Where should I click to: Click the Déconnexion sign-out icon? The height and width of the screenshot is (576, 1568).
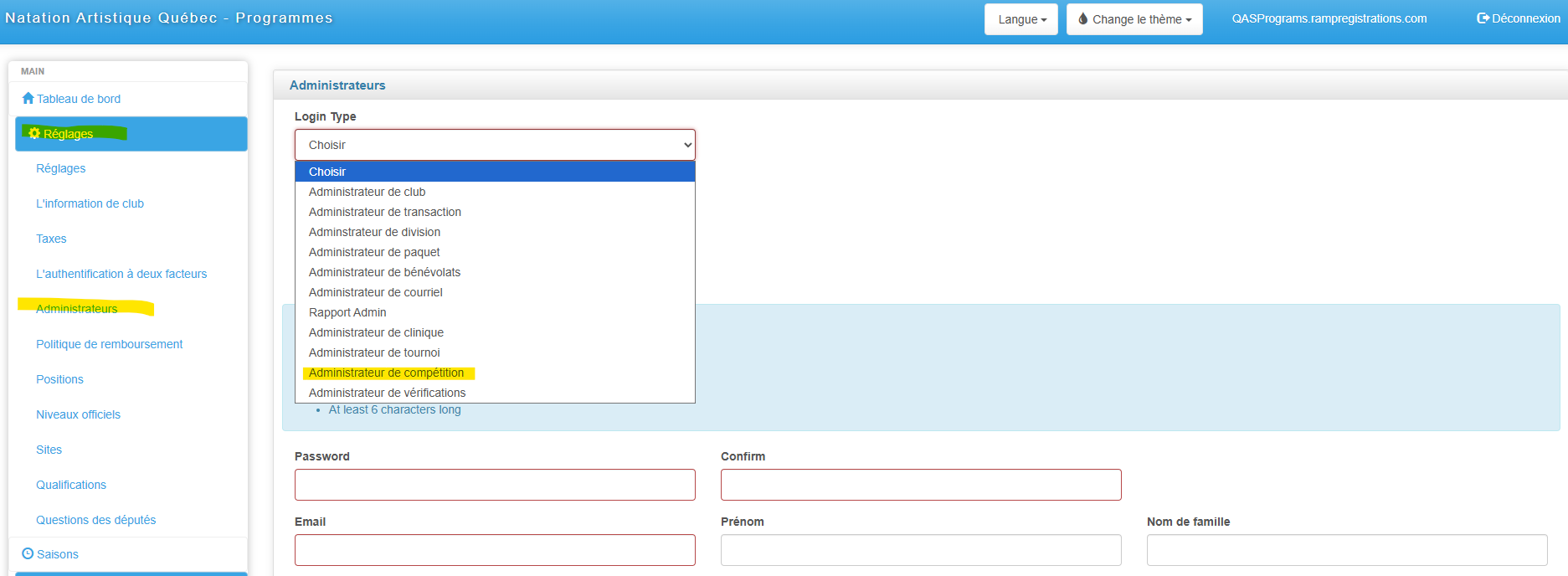point(1483,18)
